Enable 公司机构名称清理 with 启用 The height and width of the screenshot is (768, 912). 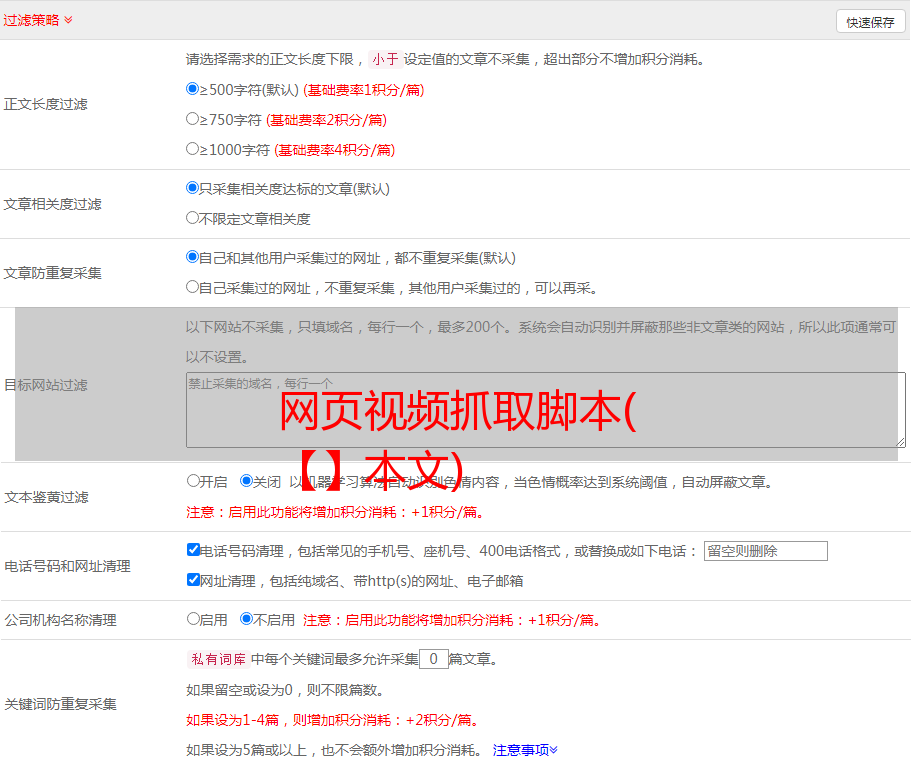coord(193,619)
